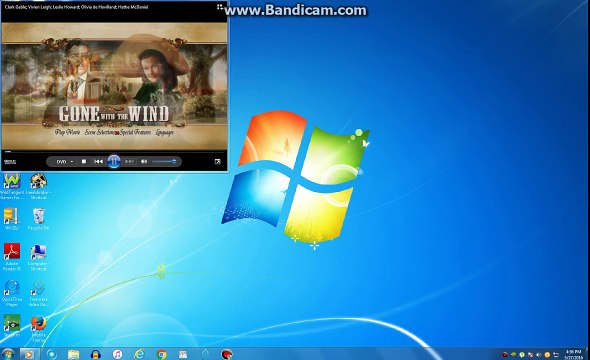Screen dimensions: 590x360
Task: Select Special Features in the DVD menu
Action: pos(135,132)
